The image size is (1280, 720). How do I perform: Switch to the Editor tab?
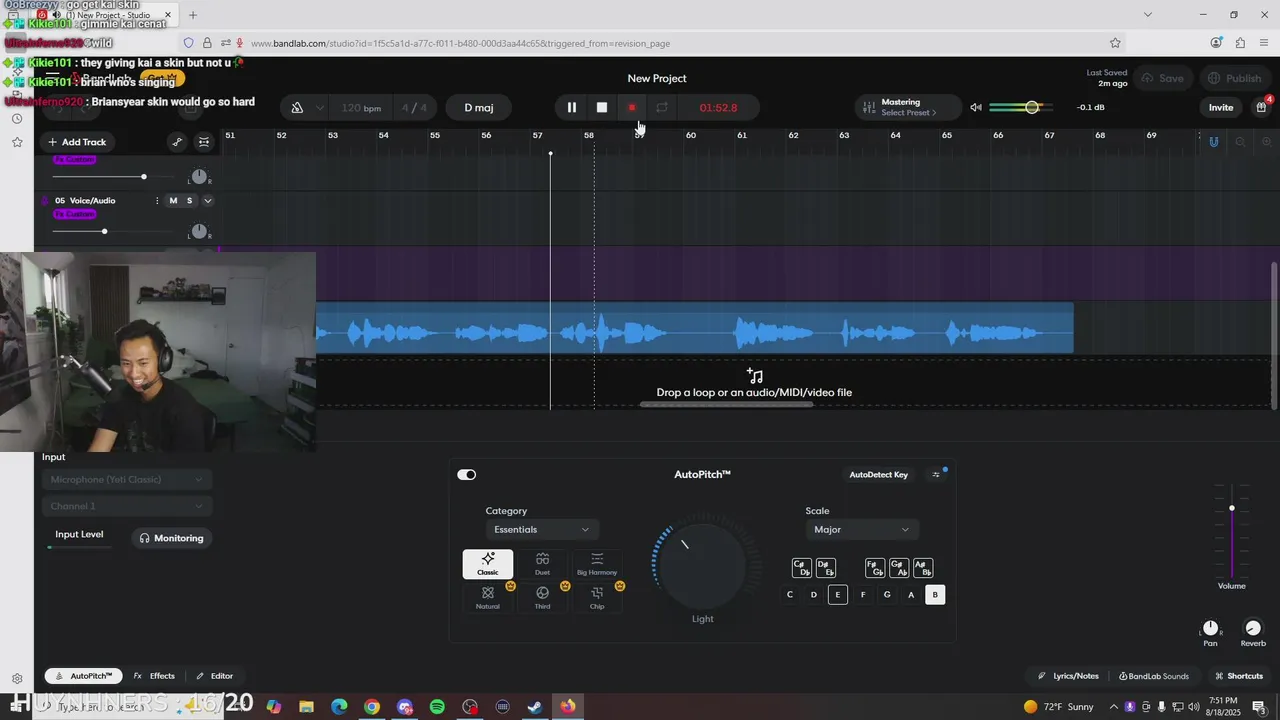tap(214, 676)
